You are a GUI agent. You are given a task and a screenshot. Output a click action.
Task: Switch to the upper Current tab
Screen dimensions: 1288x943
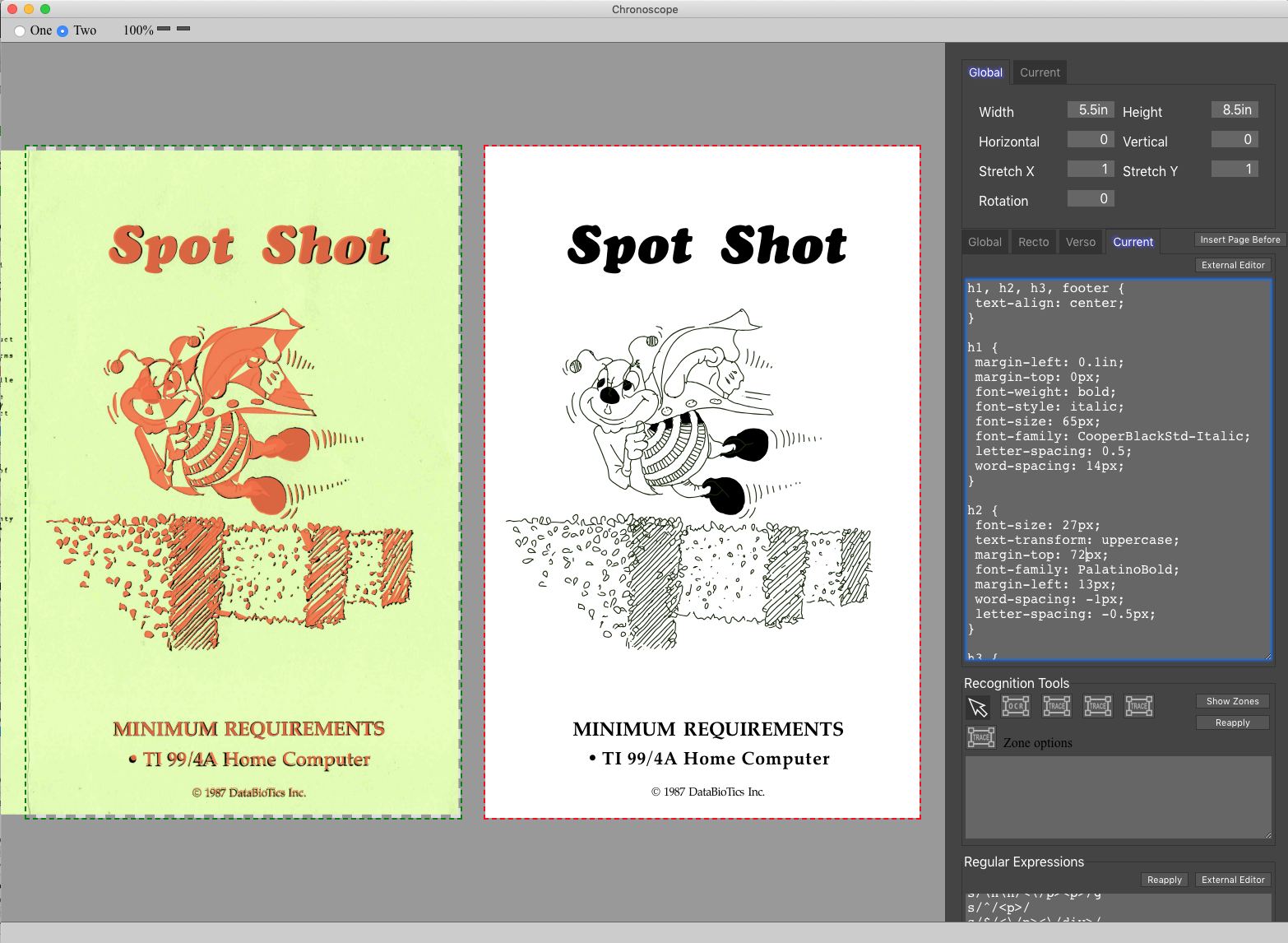click(x=1040, y=72)
